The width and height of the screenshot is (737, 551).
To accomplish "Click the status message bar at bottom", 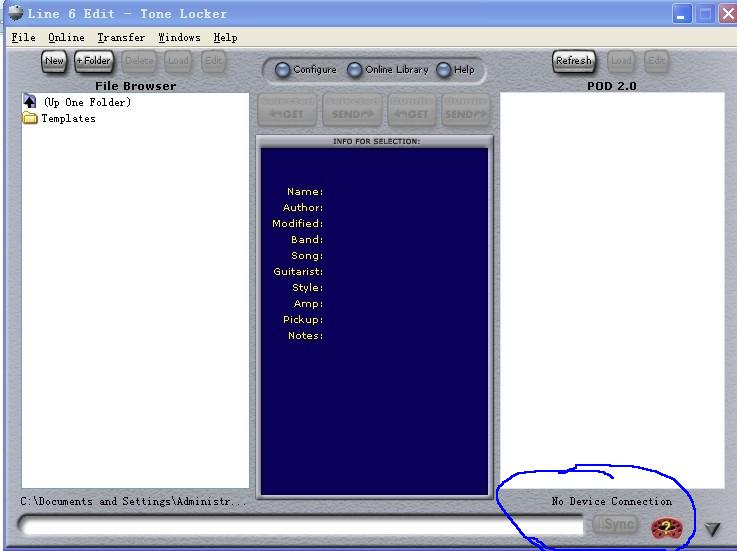I will (301, 525).
